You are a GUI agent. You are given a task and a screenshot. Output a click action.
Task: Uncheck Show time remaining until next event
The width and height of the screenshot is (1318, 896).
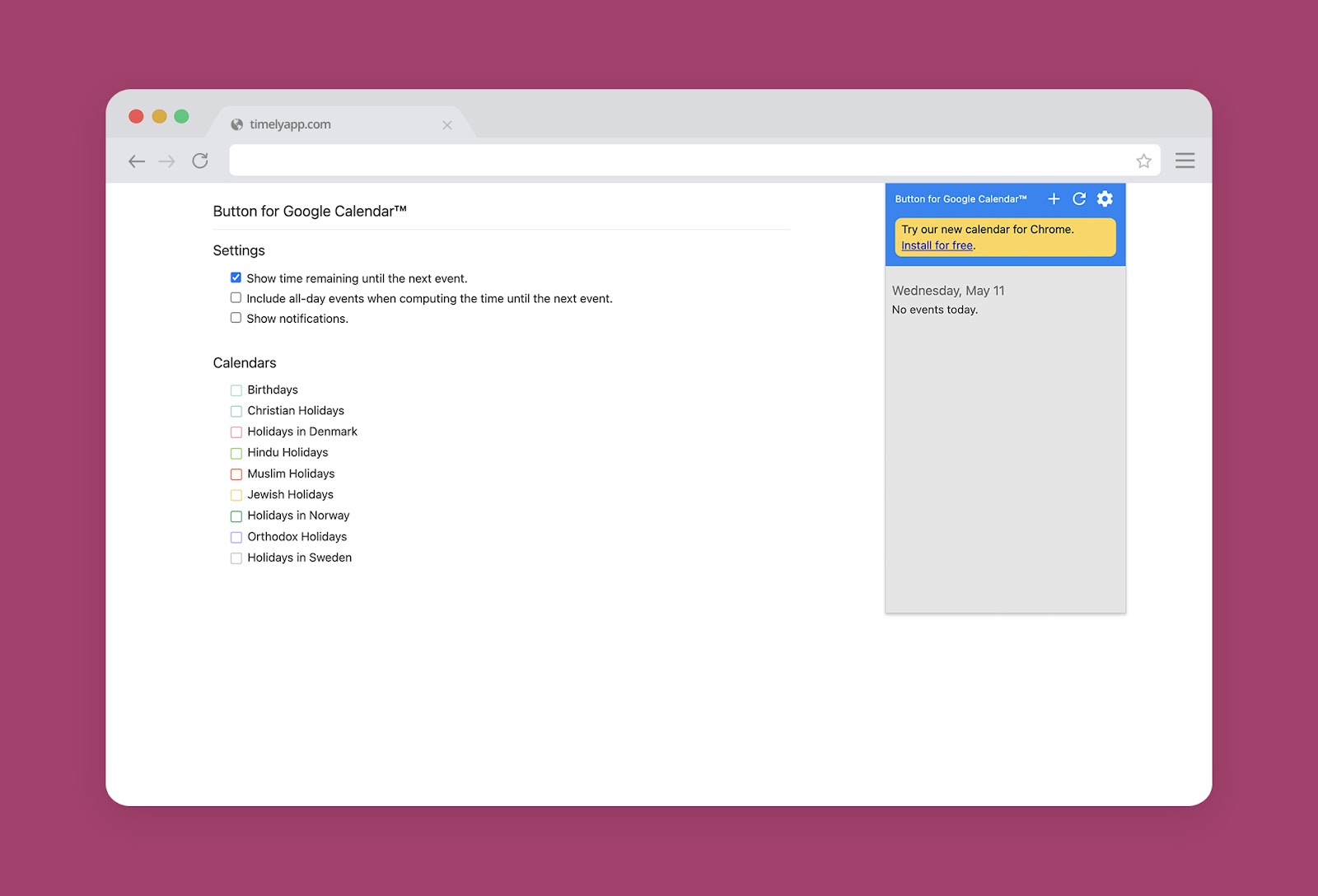tap(236, 278)
